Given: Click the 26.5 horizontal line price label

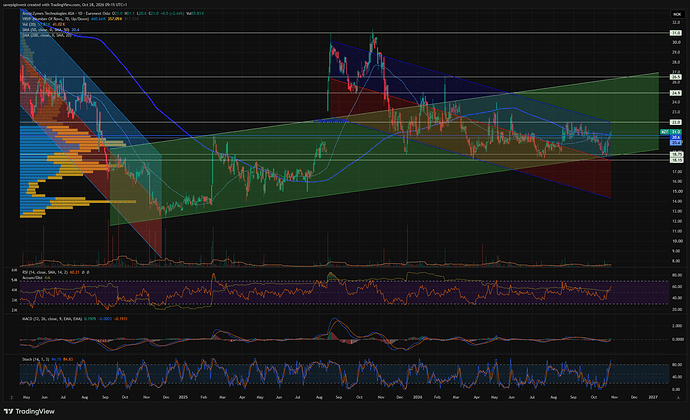Looking at the screenshot, I should tap(675, 77).
